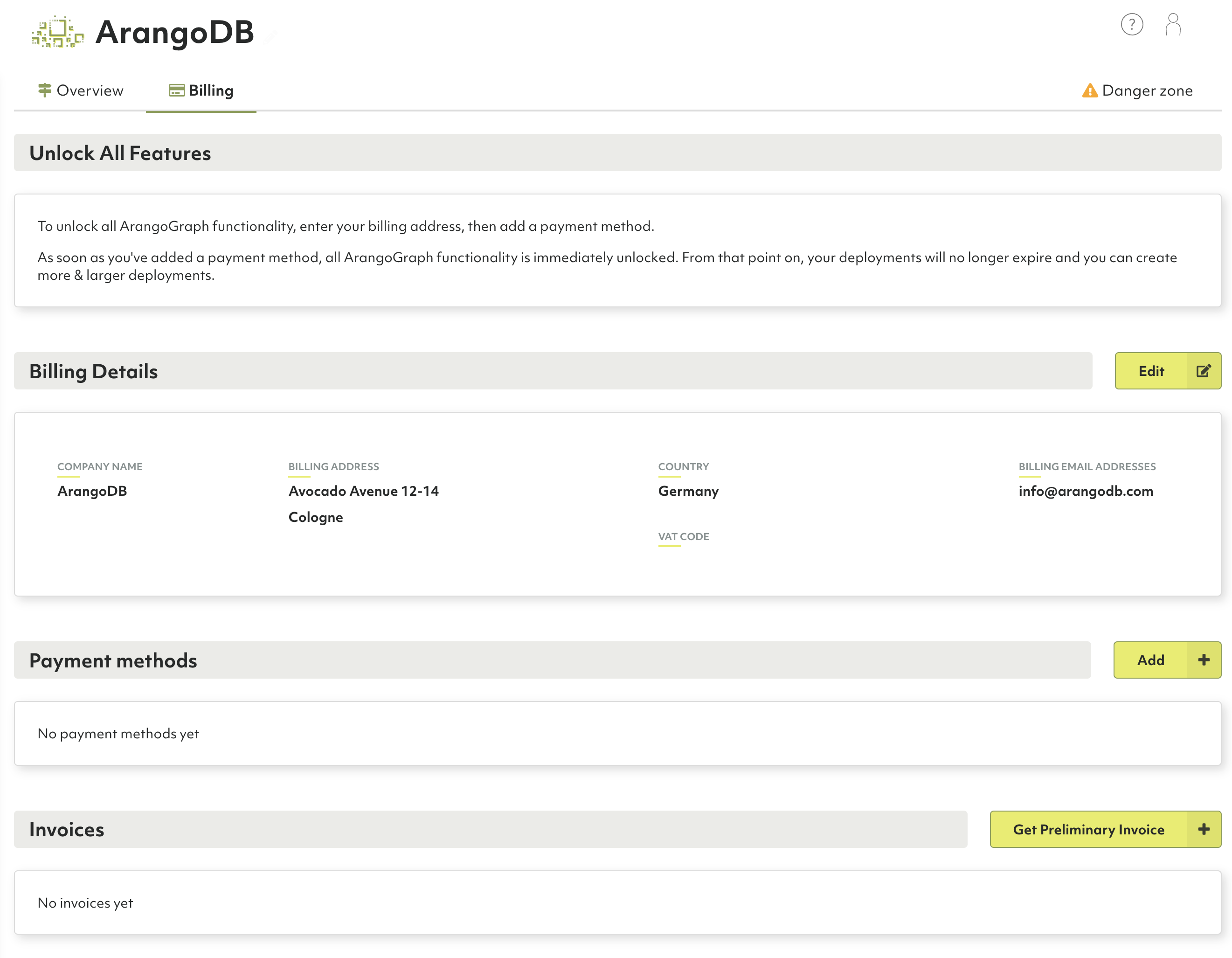
Task: Click address line Avocado Avenue 12-14
Action: tap(363, 491)
